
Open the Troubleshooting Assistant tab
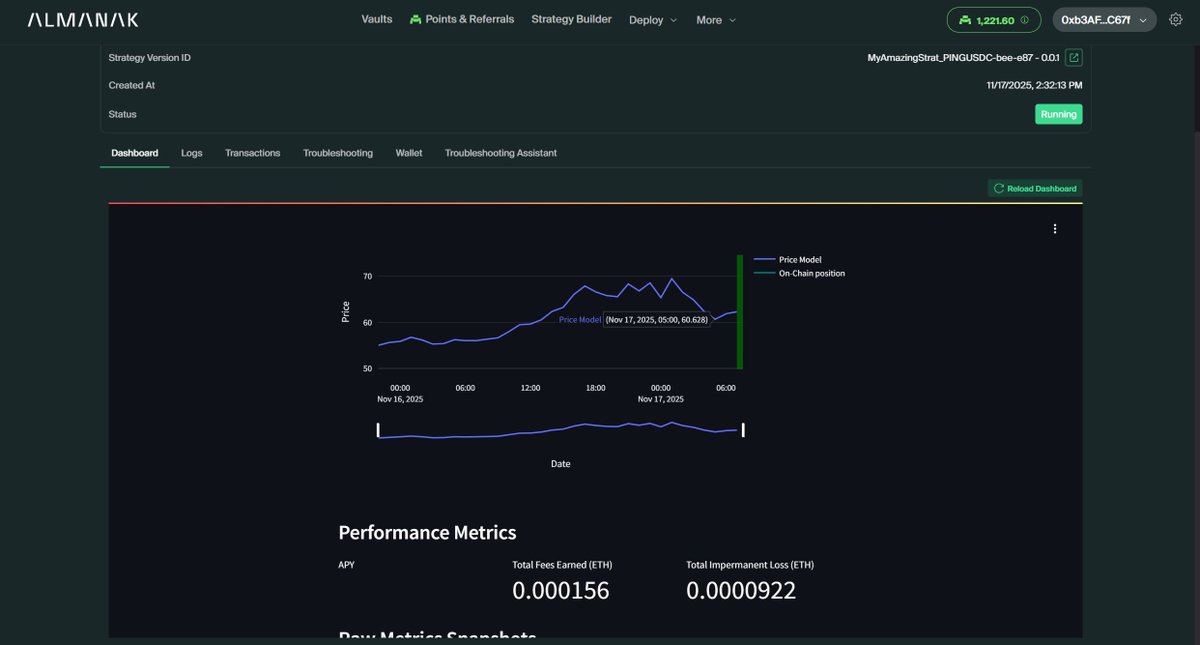tap(501, 152)
